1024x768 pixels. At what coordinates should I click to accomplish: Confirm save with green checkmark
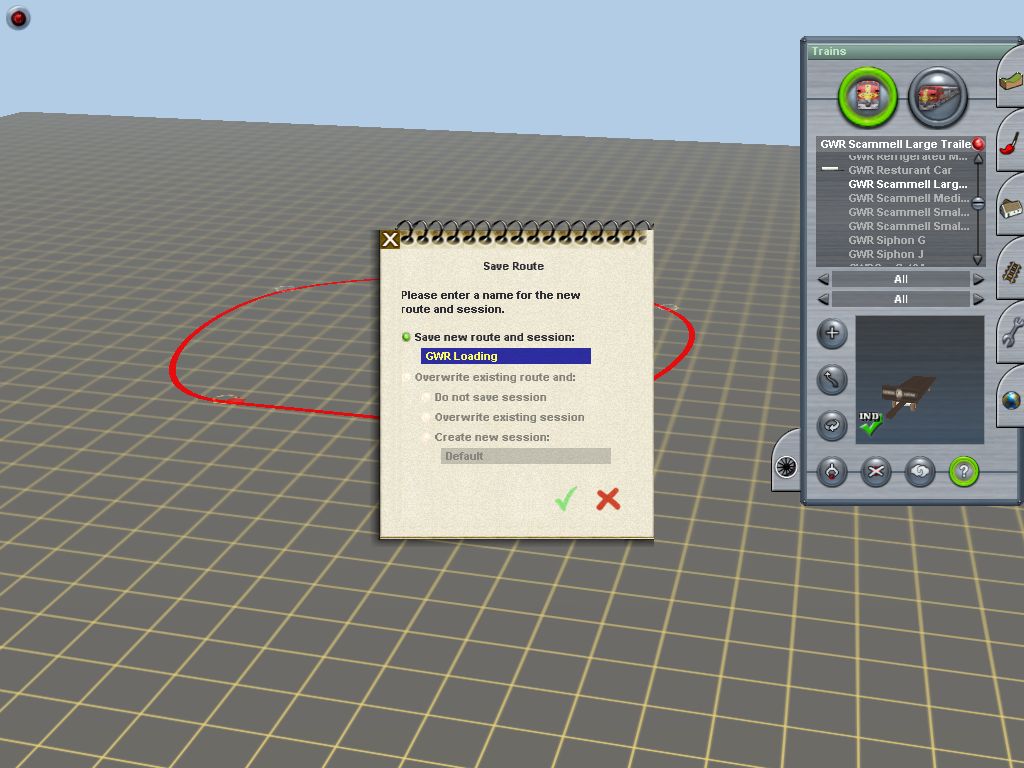click(566, 499)
